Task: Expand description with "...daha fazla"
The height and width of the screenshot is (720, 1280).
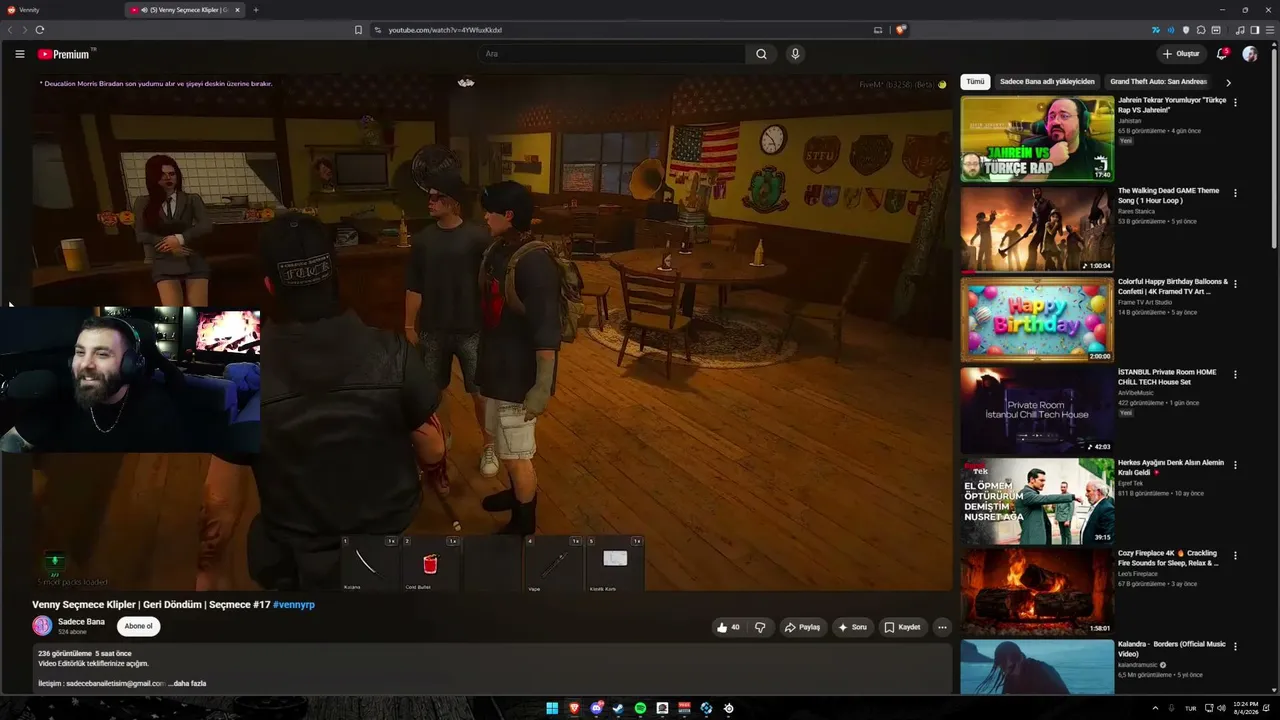Action: (x=187, y=683)
